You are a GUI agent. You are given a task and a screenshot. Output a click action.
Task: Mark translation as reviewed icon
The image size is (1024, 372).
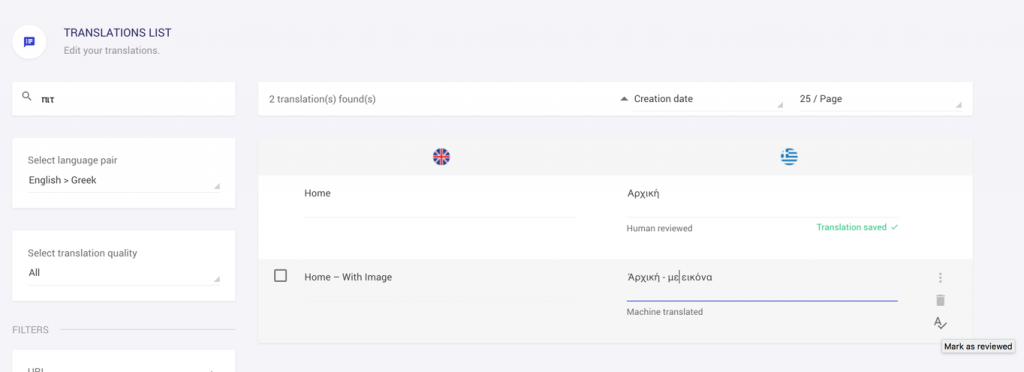940,322
